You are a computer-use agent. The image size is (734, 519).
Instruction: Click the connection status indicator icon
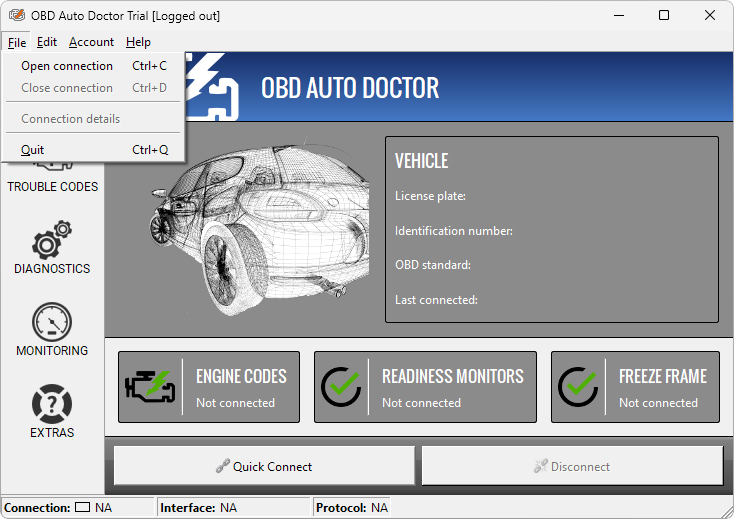coord(82,507)
